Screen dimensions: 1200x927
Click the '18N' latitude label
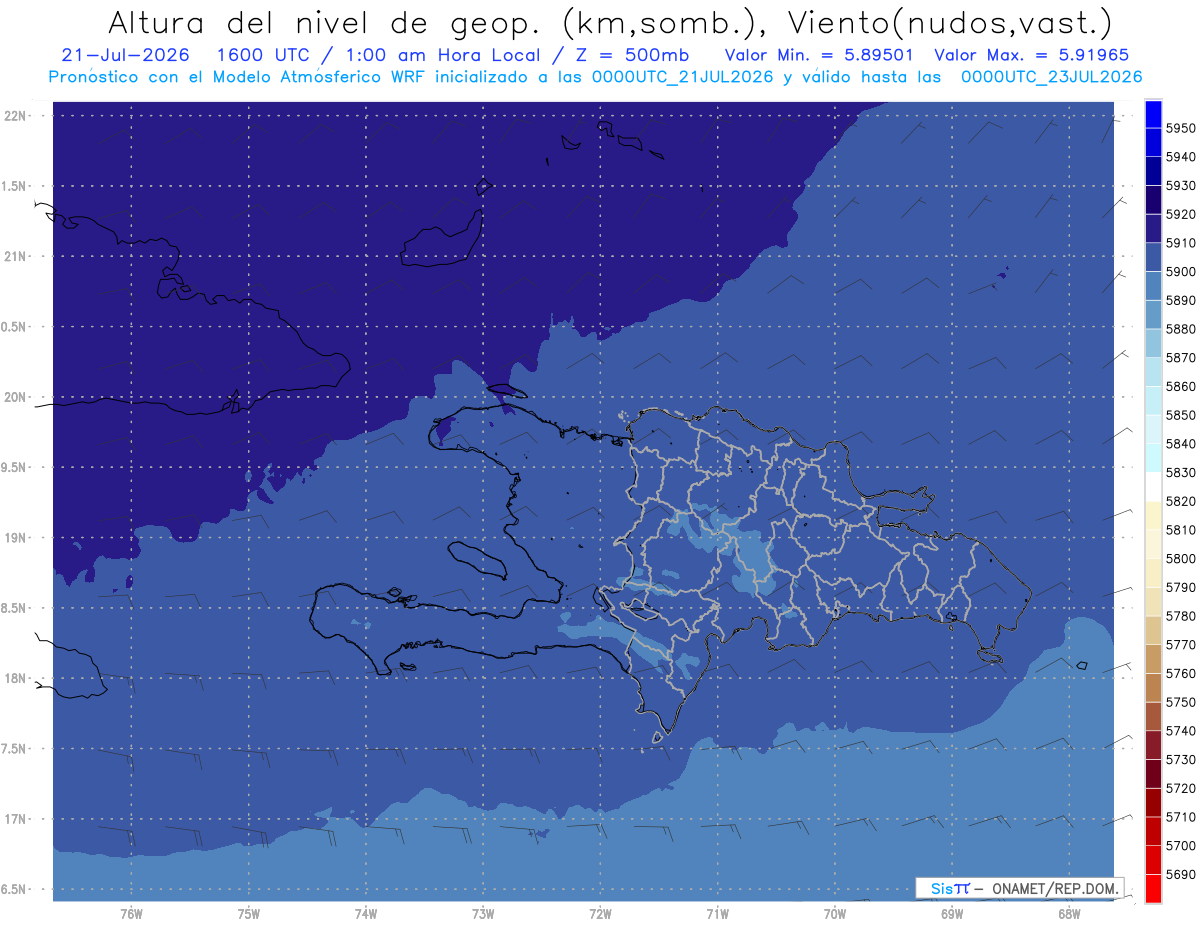click(17, 678)
